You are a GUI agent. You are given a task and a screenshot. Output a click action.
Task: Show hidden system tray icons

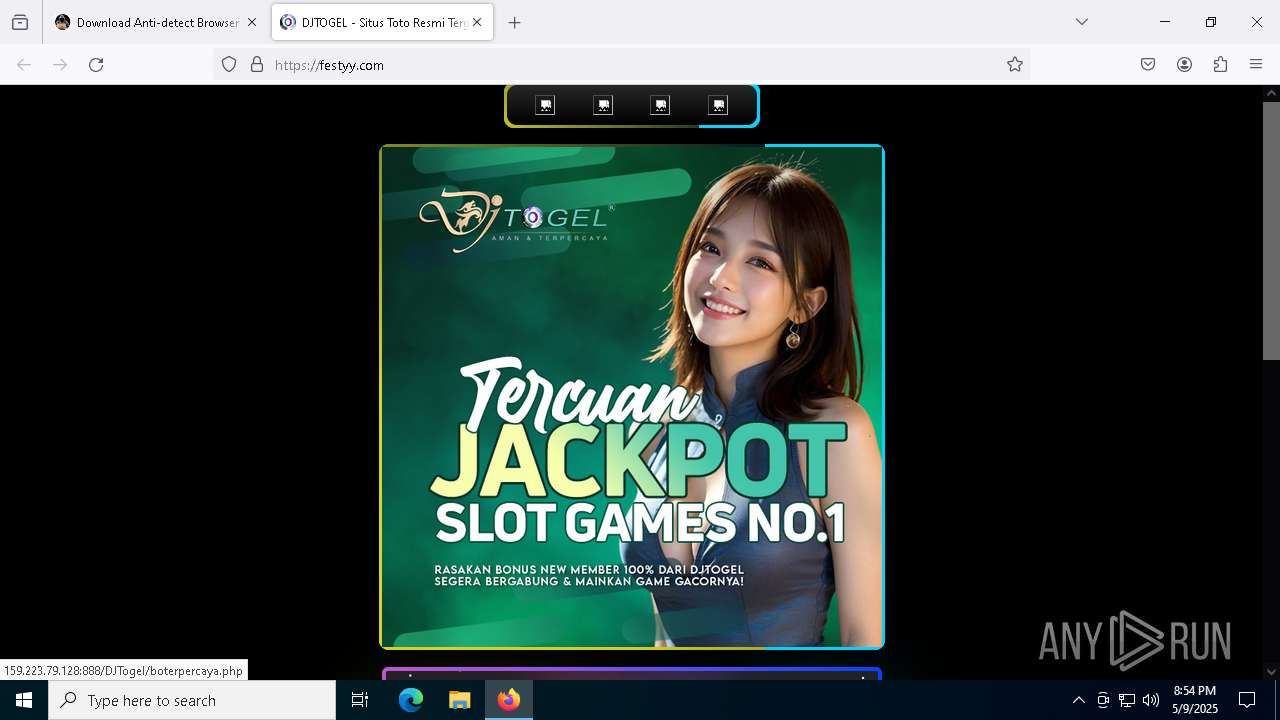click(1078, 700)
